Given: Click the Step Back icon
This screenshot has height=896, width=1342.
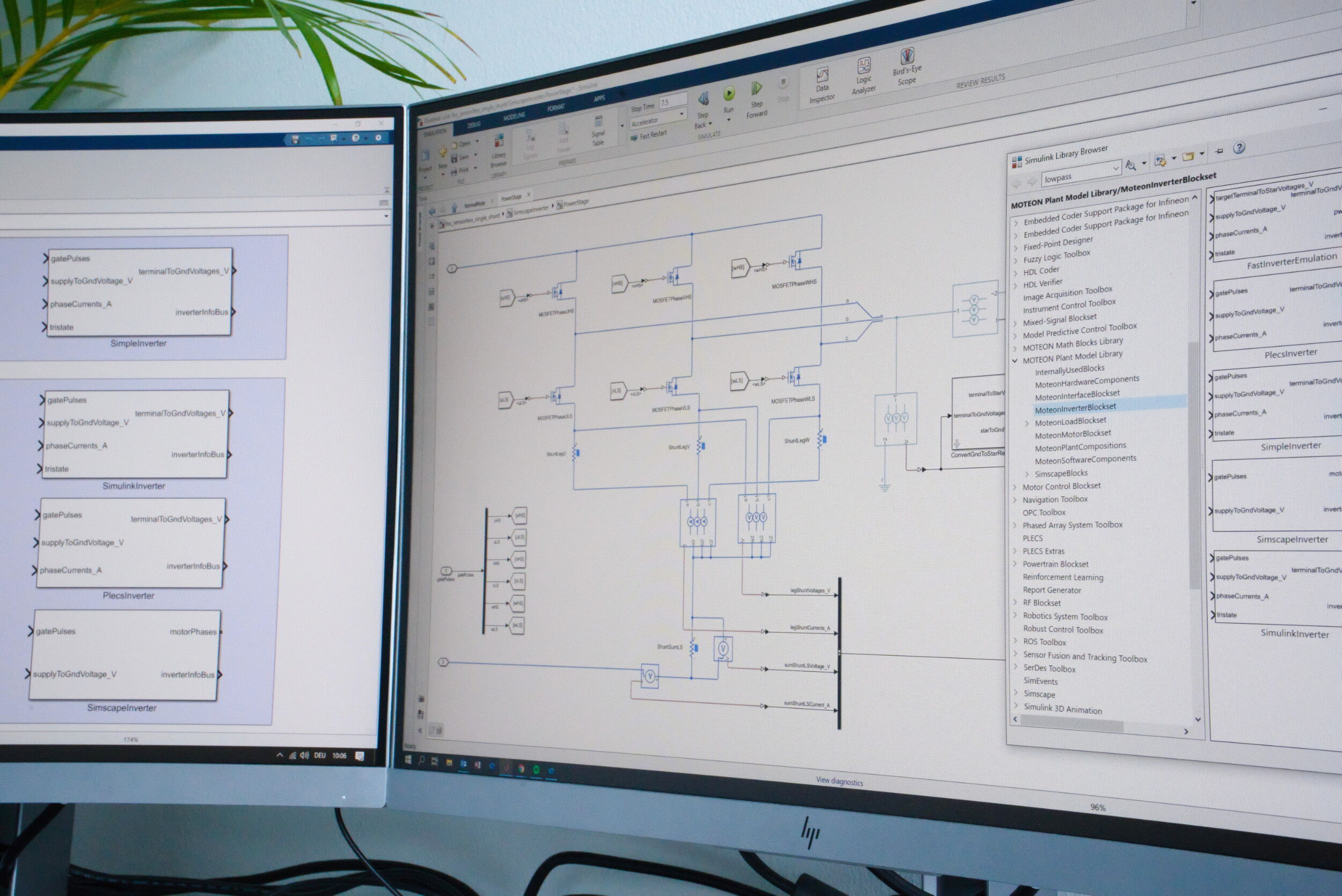Looking at the screenshot, I should coord(703,99).
